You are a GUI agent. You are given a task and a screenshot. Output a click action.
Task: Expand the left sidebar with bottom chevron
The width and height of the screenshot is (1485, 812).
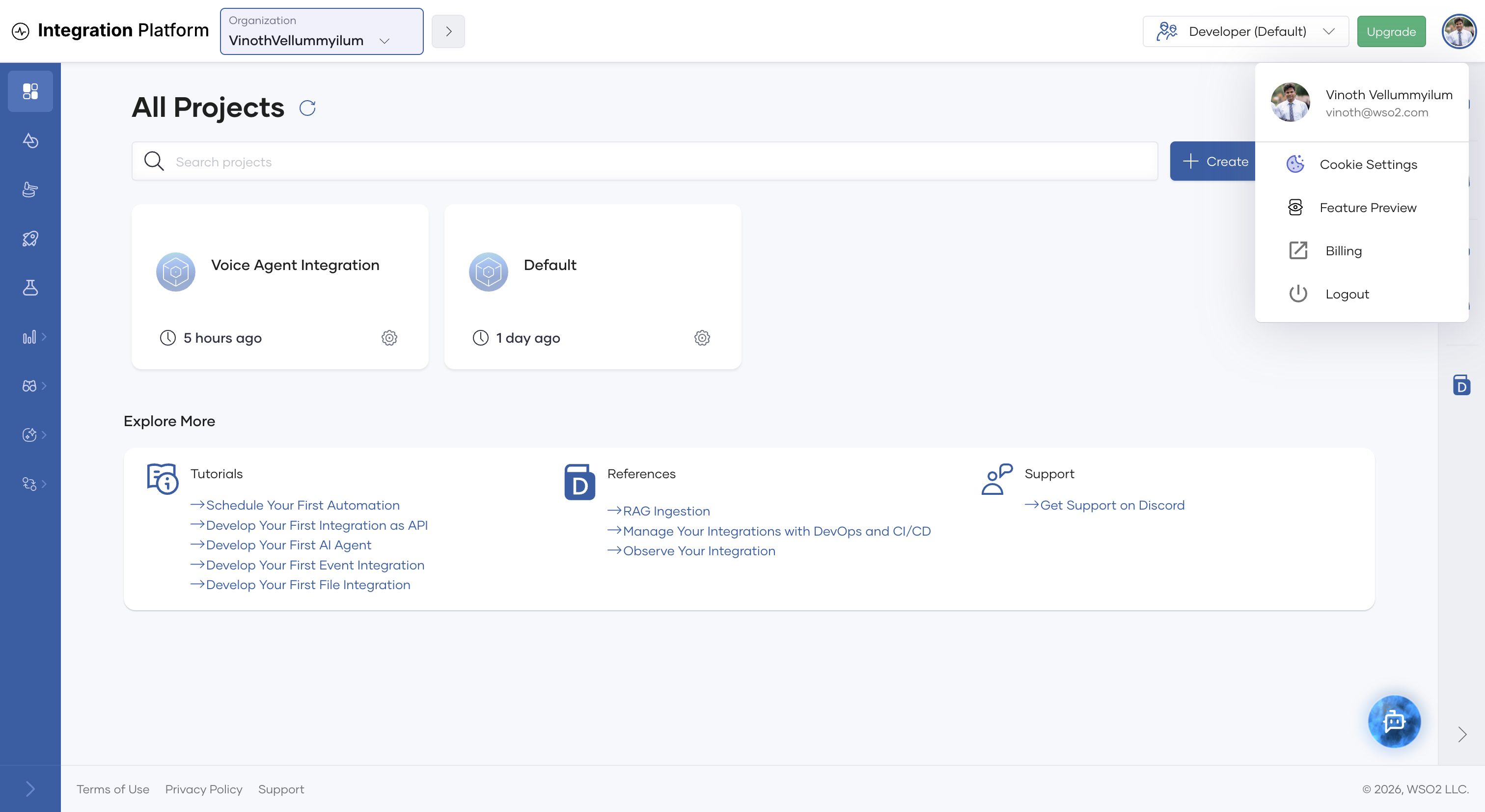pyautogui.click(x=30, y=788)
